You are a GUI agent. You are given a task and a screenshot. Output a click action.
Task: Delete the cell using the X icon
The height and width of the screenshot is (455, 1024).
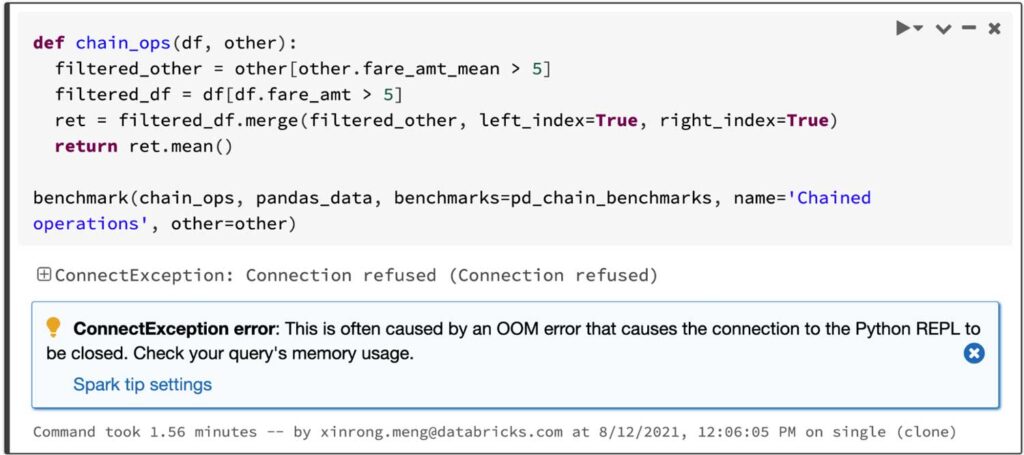tap(994, 29)
